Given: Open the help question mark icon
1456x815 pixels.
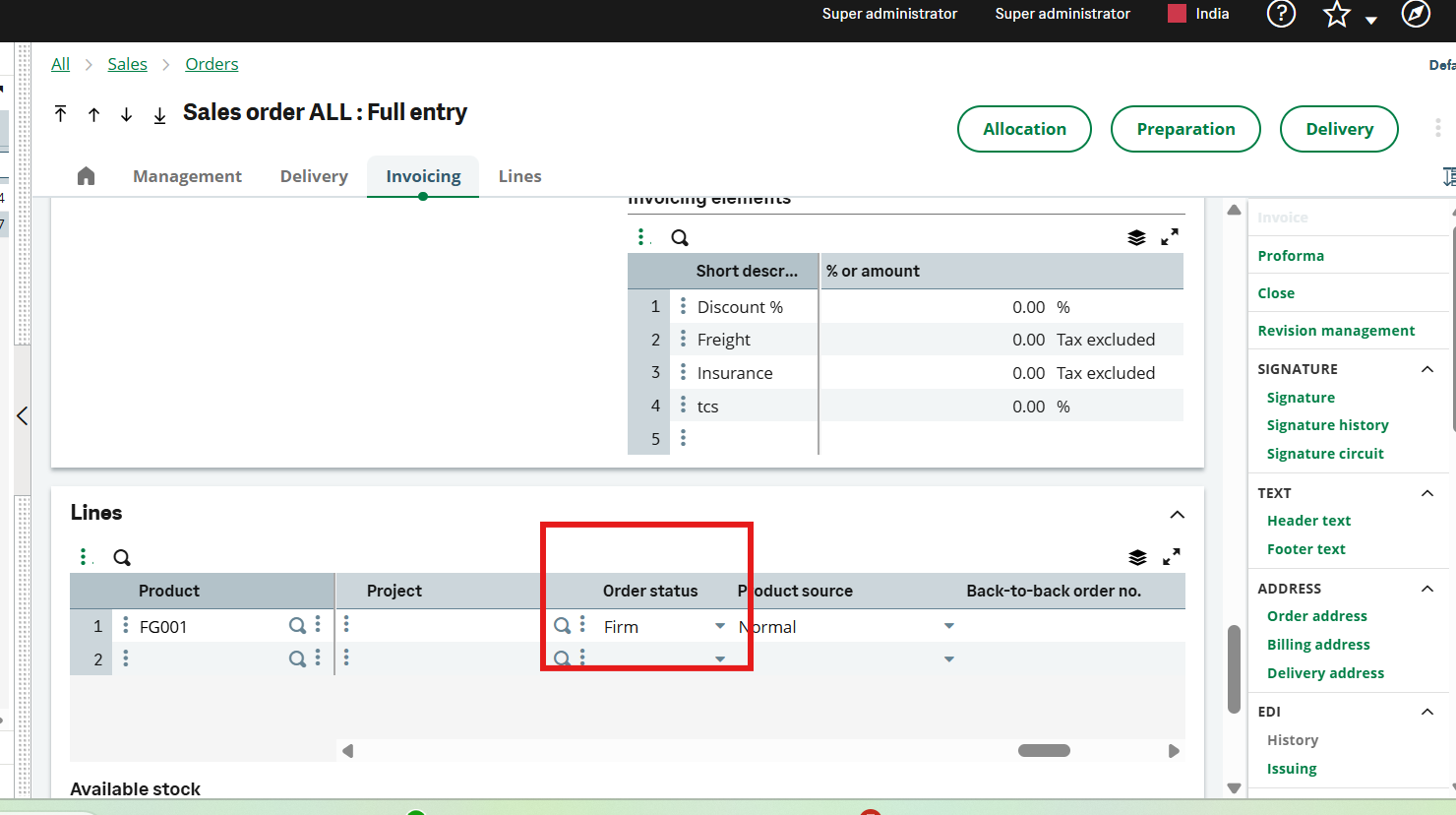Looking at the screenshot, I should [x=1280, y=14].
